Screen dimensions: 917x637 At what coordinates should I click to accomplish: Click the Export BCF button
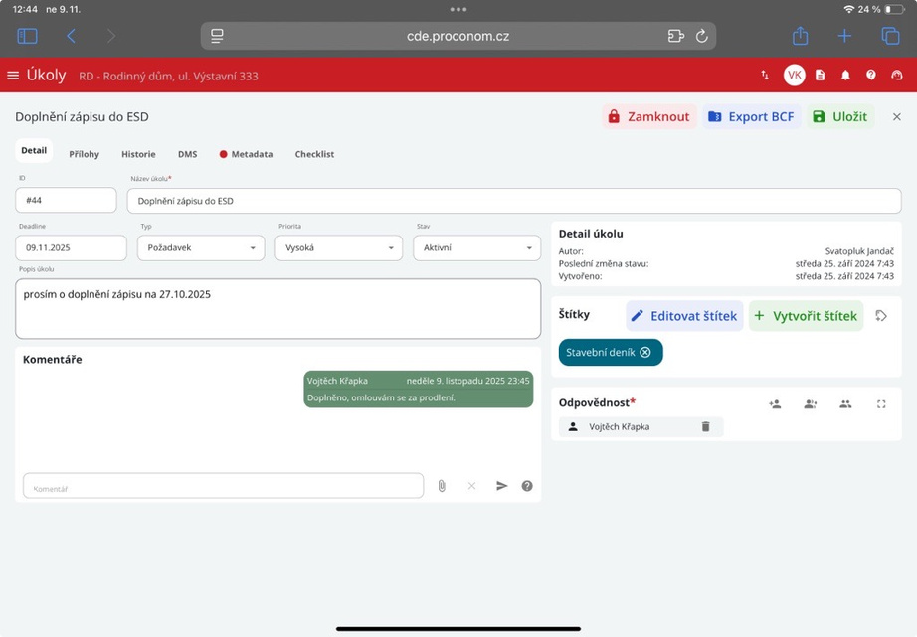[751, 117]
